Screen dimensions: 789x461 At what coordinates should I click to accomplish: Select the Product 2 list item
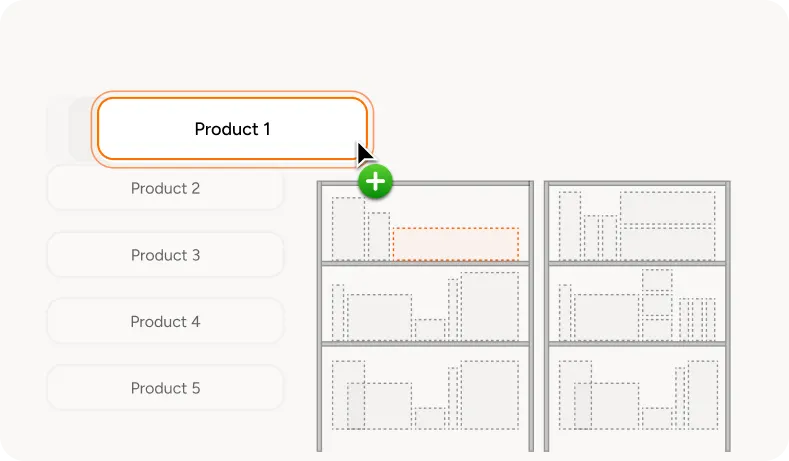pyautogui.click(x=166, y=188)
